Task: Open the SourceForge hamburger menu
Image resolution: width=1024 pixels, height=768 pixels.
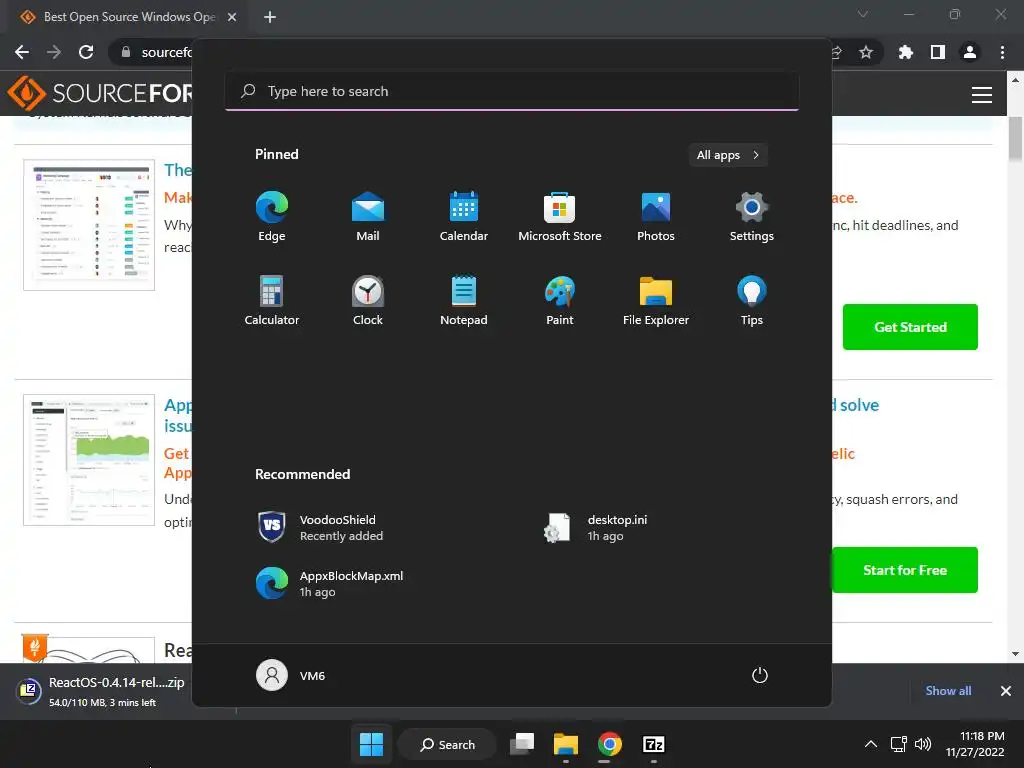Action: (982, 95)
